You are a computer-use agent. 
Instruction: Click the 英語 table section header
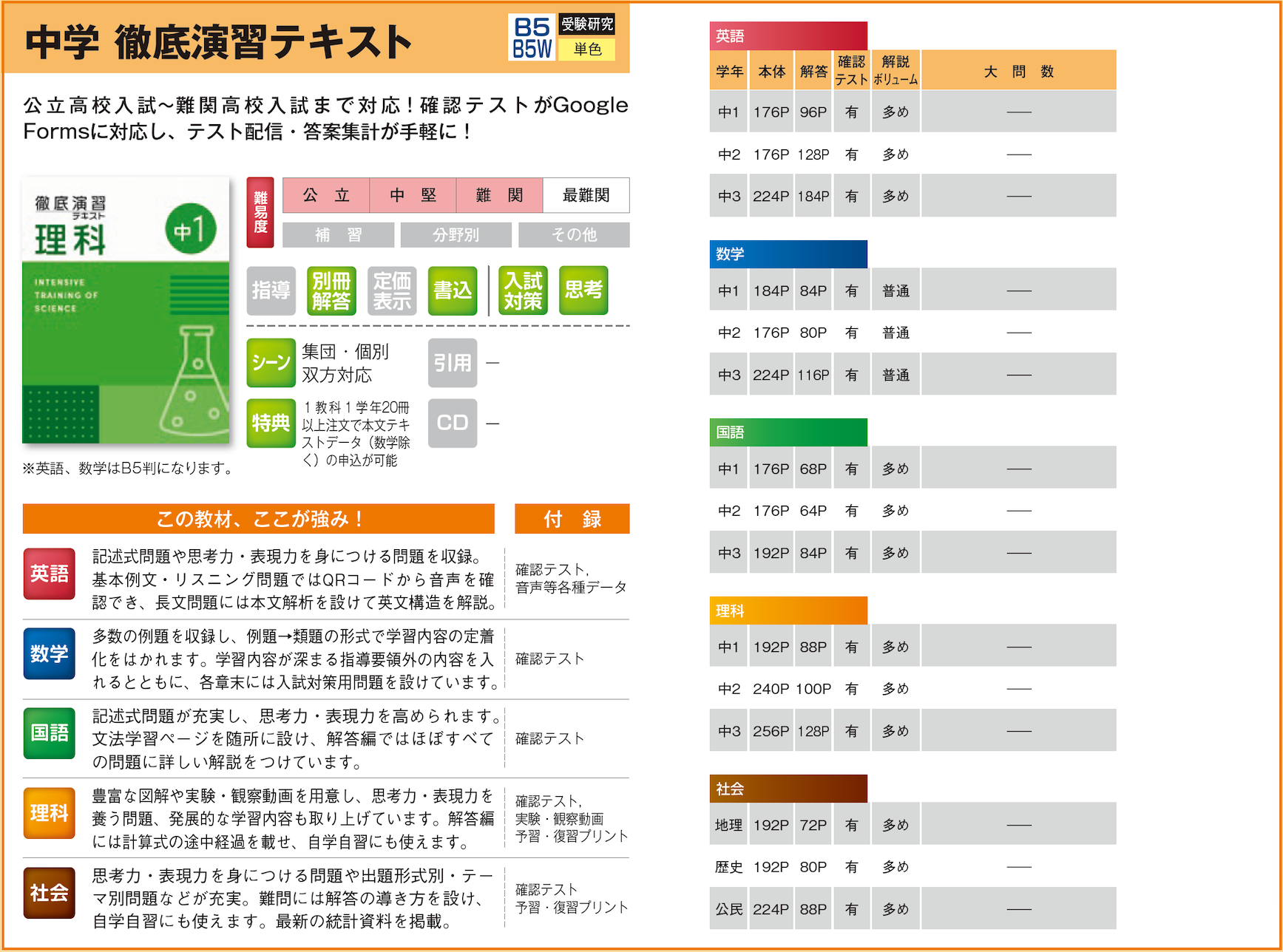tap(788, 35)
